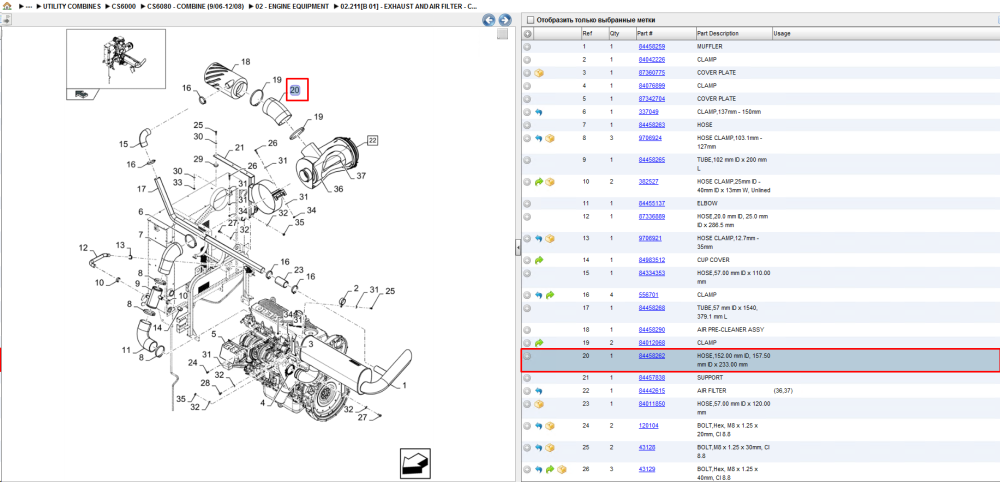Toggle the square checkbox at diagram top-right
The width and height of the screenshot is (1000, 482).
click(x=503, y=34)
